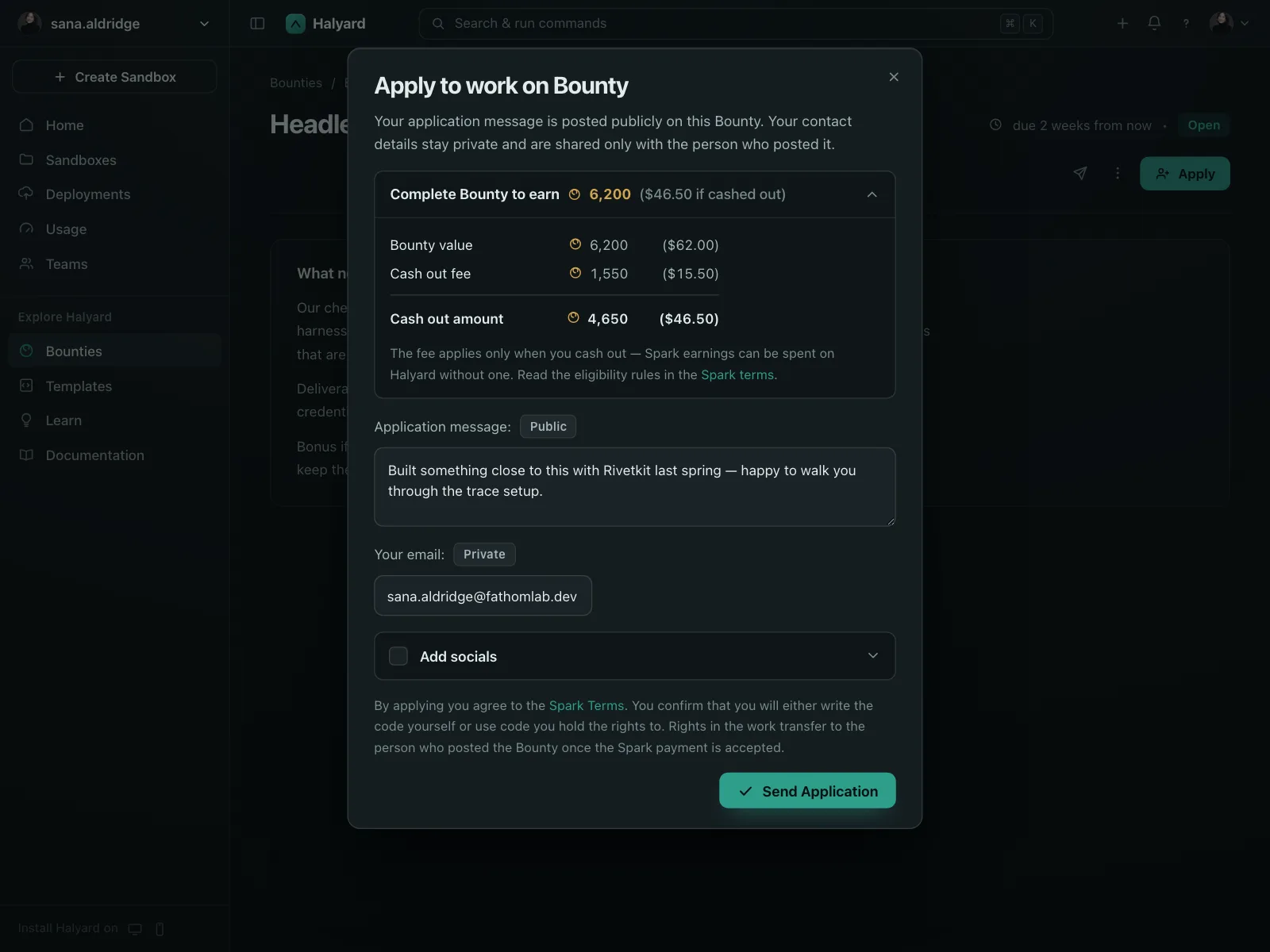The width and height of the screenshot is (1270, 952).
Task: Open Documentation in the sidebar
Action: [114, 455]
